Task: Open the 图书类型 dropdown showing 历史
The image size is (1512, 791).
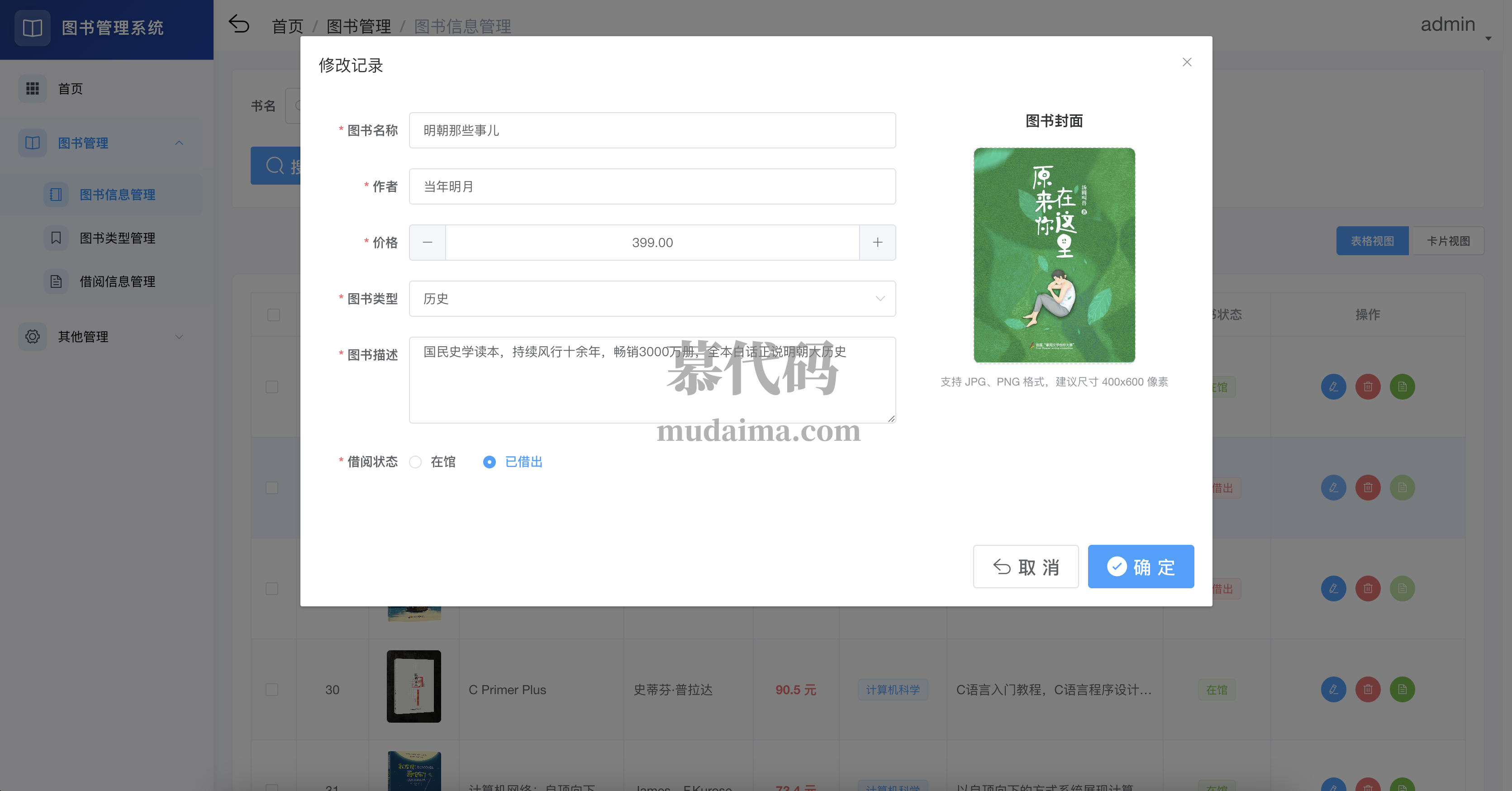Action: pyautogui.click(x=652, y=298)
